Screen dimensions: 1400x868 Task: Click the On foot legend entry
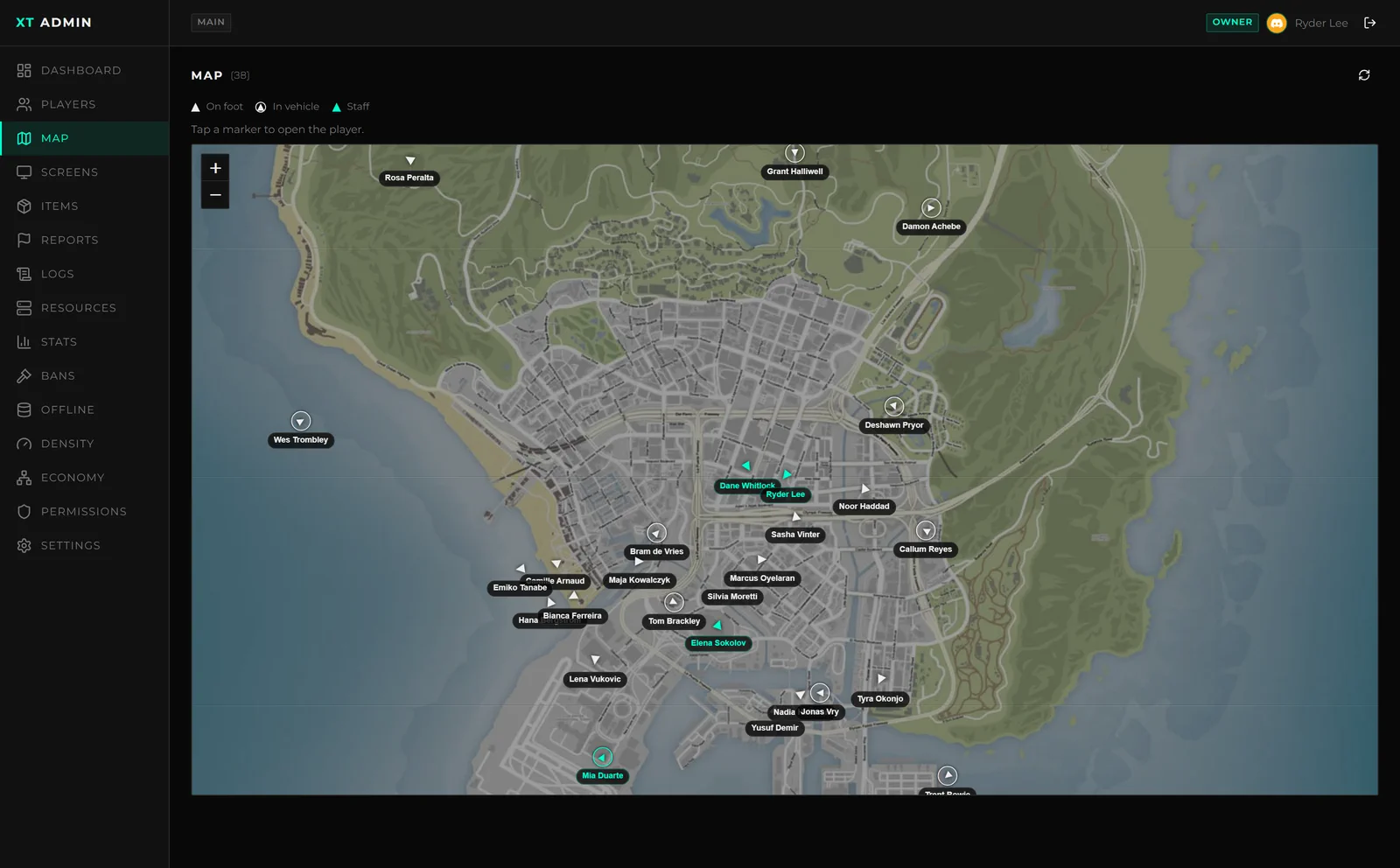tap(217, 107)
